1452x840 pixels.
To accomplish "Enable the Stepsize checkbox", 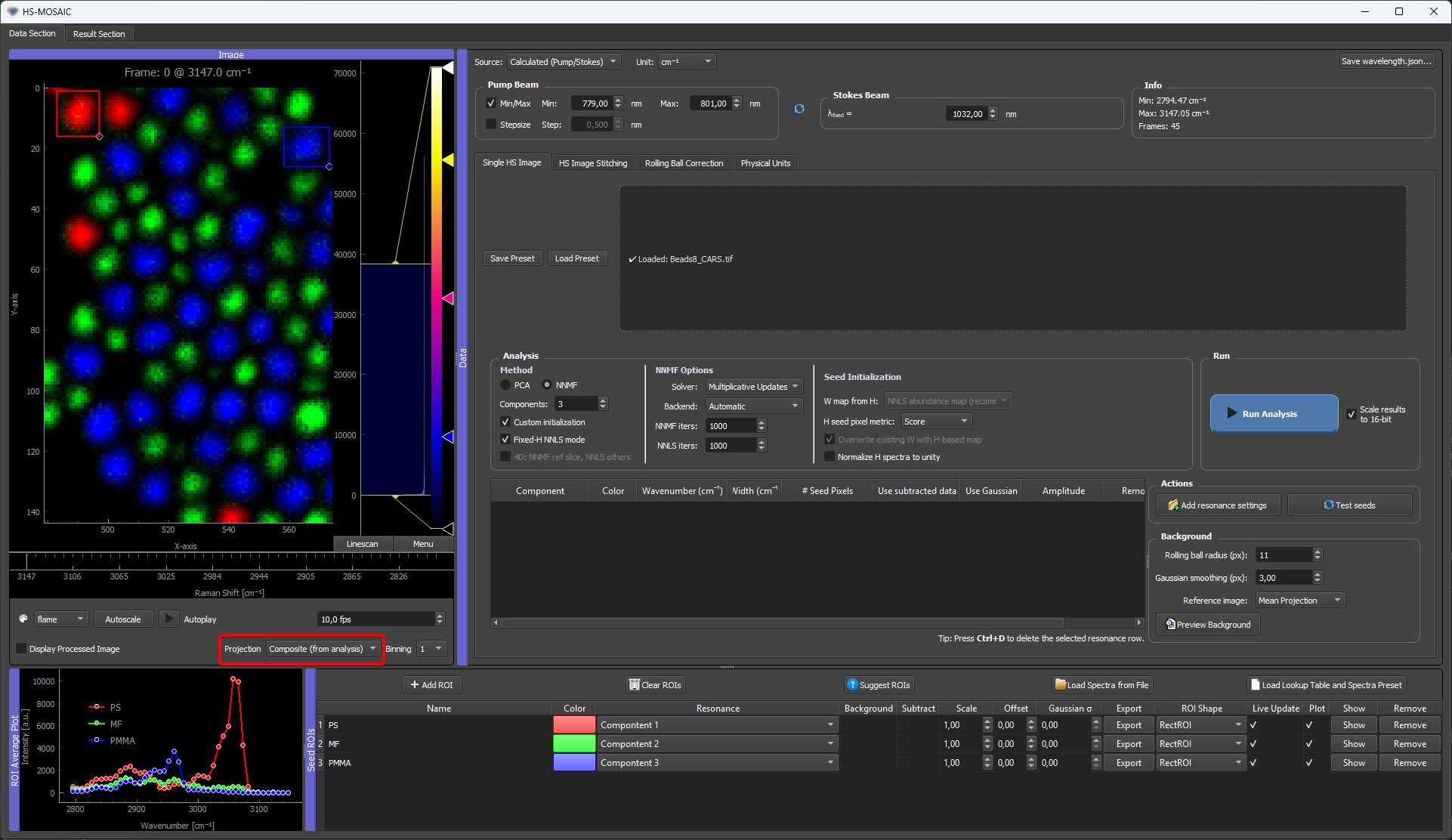I will pyautogui.click(x=491, y=125).
